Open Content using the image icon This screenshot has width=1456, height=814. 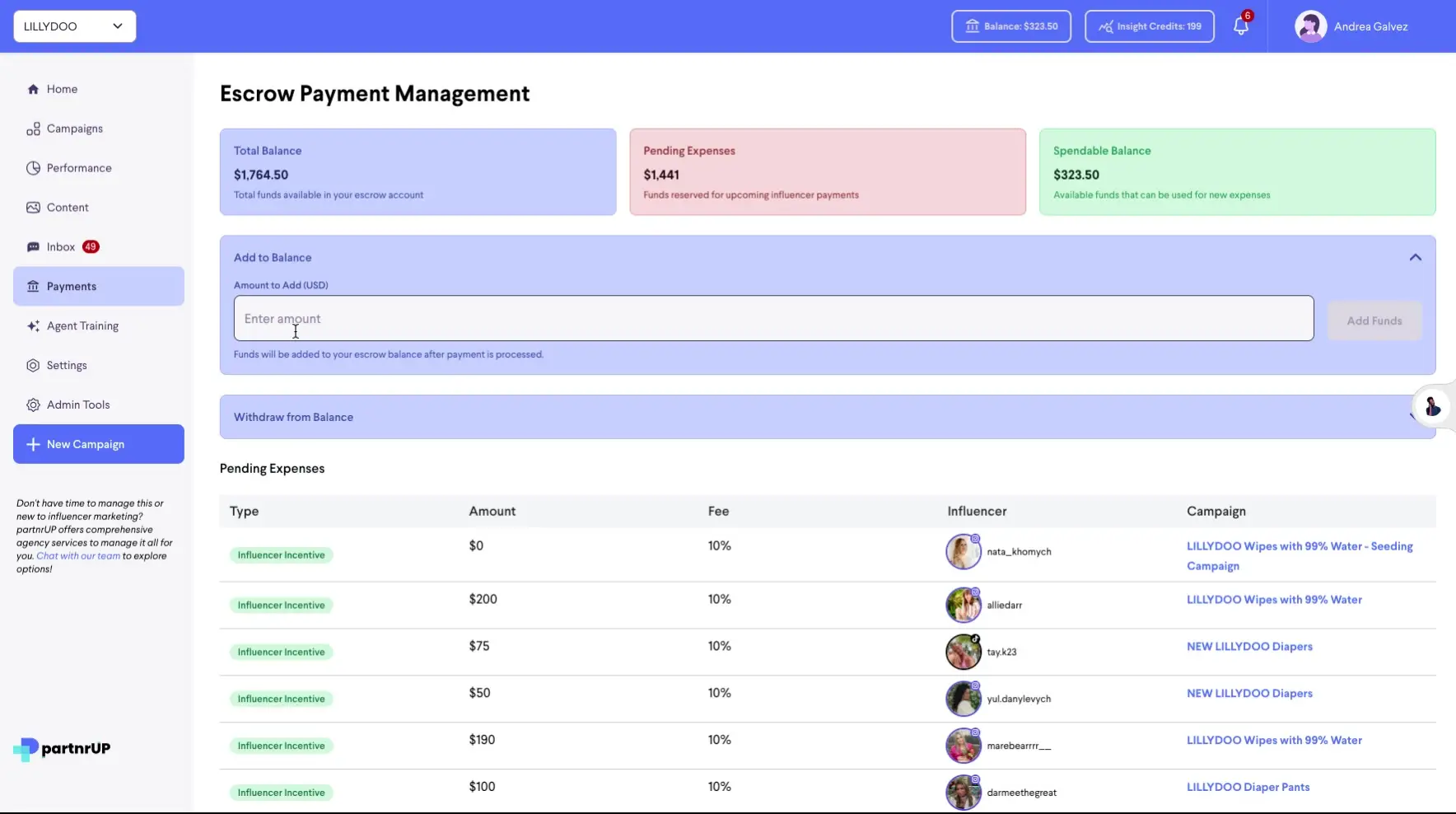(x=34, y=208)
